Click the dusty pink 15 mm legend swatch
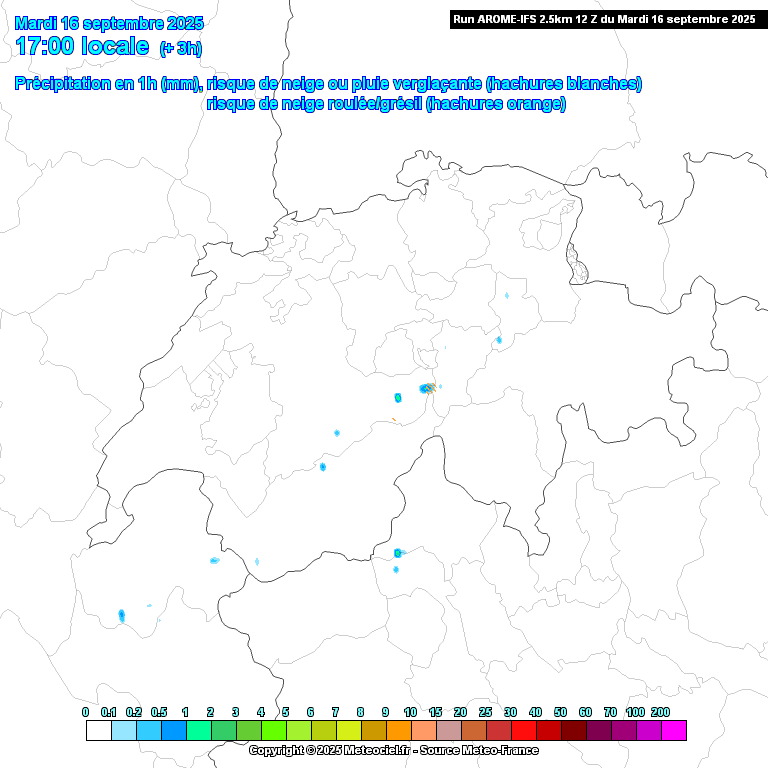768x768 pixels. coord(449,730)
